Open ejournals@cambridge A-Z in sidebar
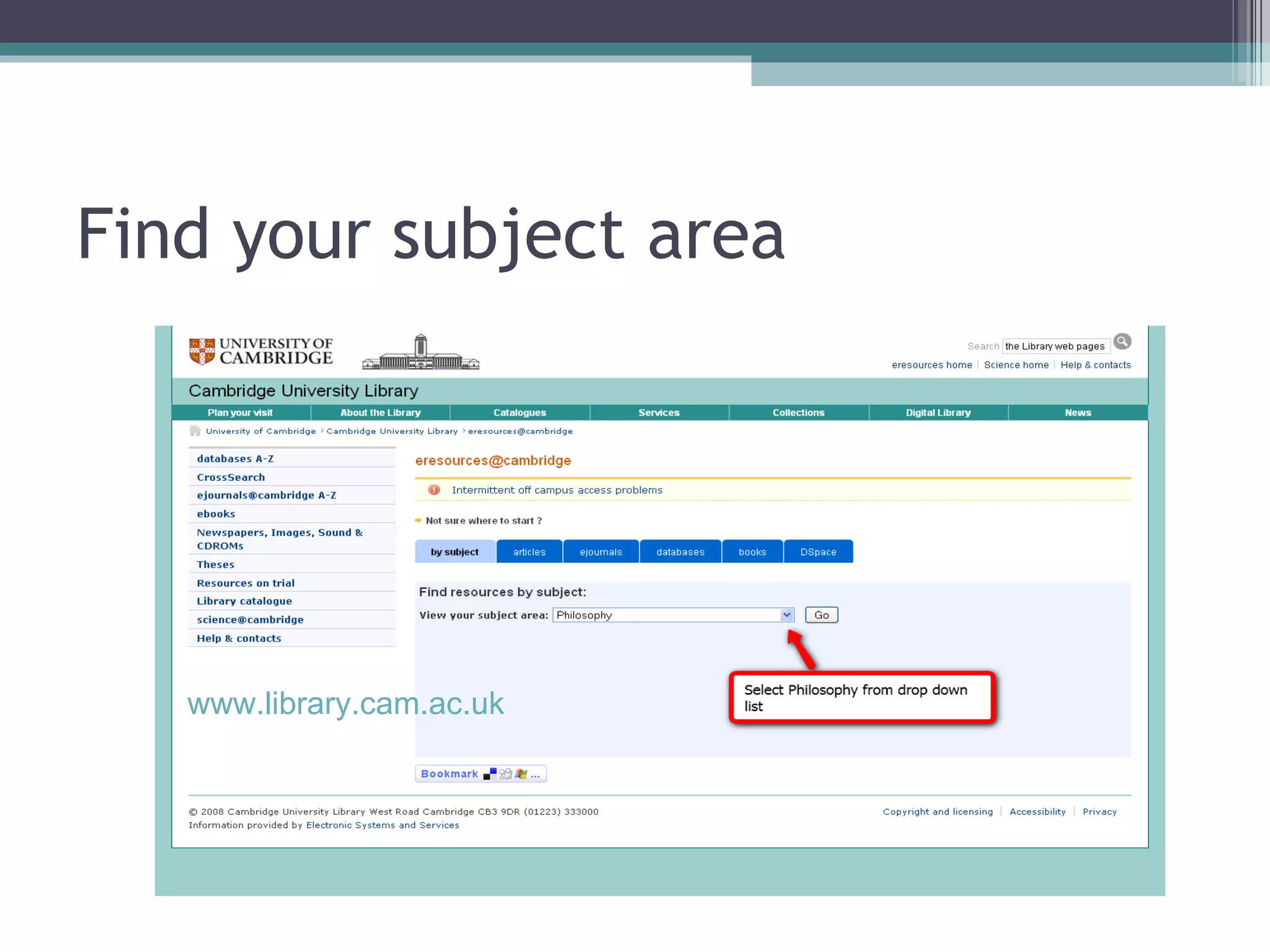The width and height of the screenshot is (1270, 952). coord(267,495)
